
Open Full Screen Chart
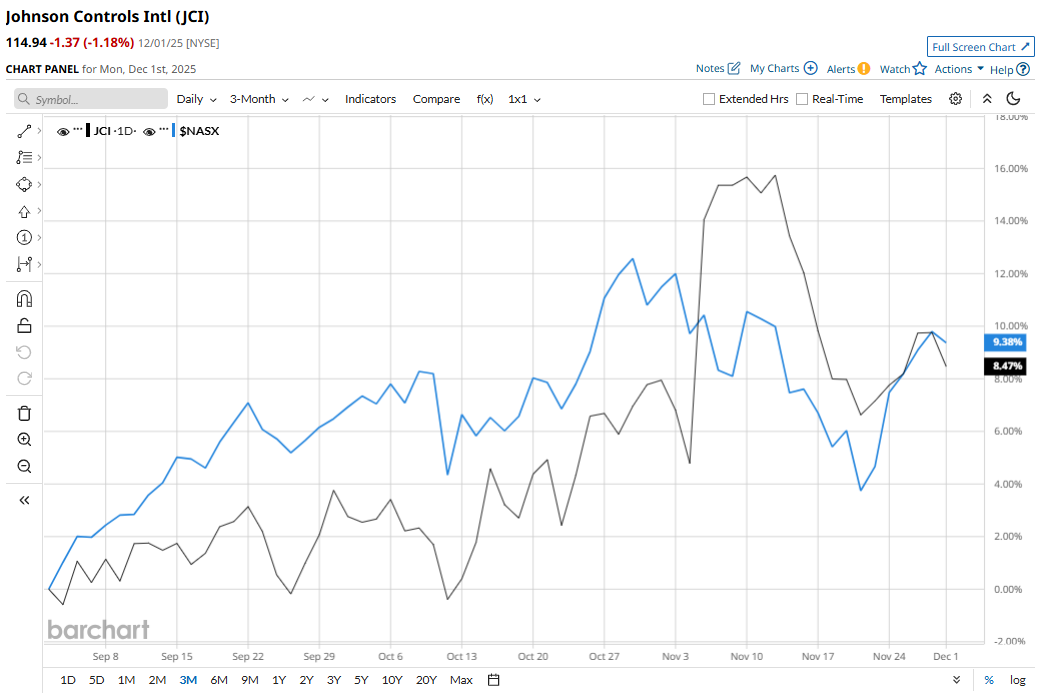click(x=980, y=47)
